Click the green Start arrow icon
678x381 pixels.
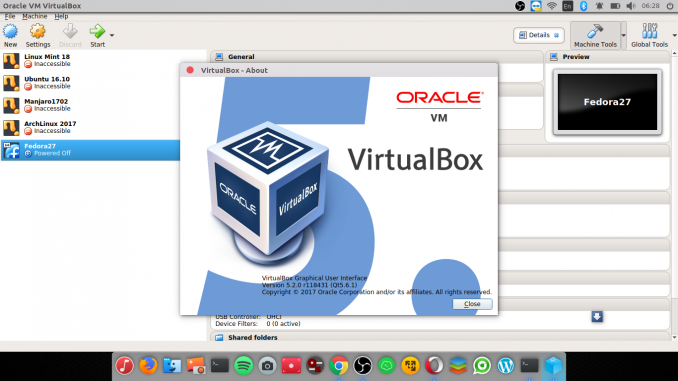(x=97, y=31)
